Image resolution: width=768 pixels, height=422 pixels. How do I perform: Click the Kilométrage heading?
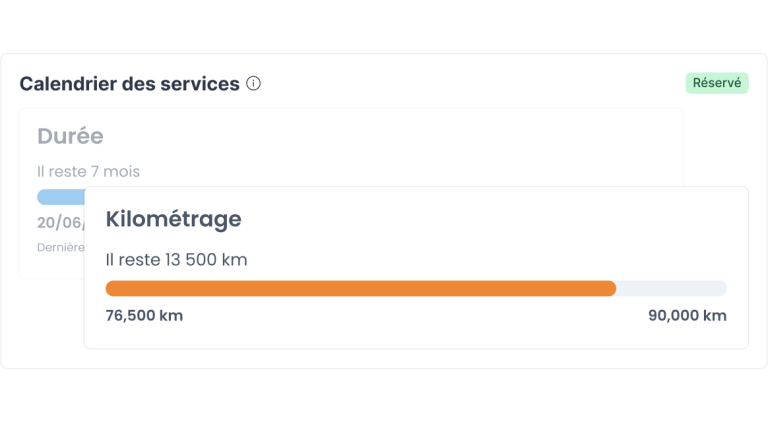[173, 218]
